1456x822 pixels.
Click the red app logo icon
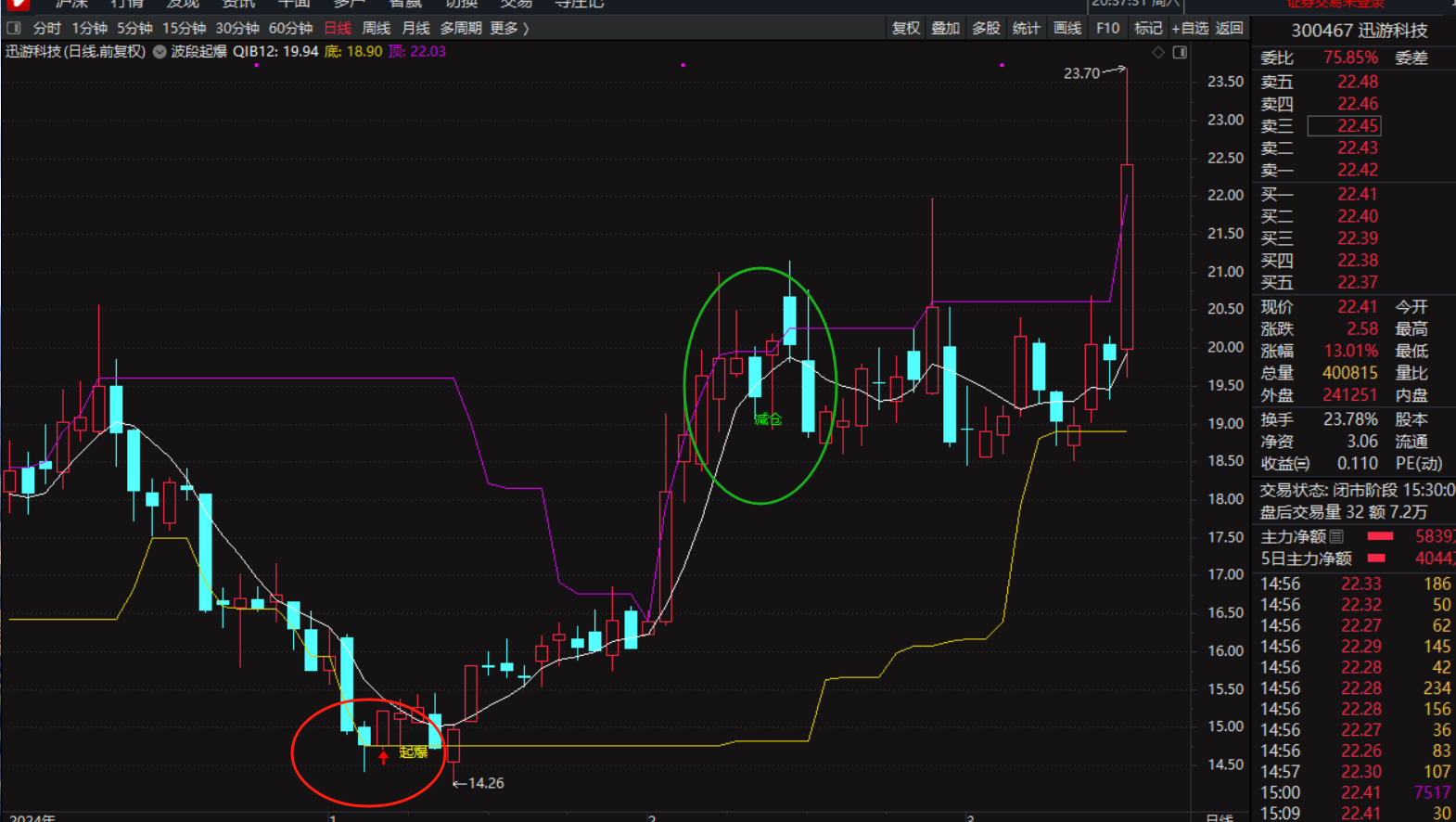click(x=16, y=4)
